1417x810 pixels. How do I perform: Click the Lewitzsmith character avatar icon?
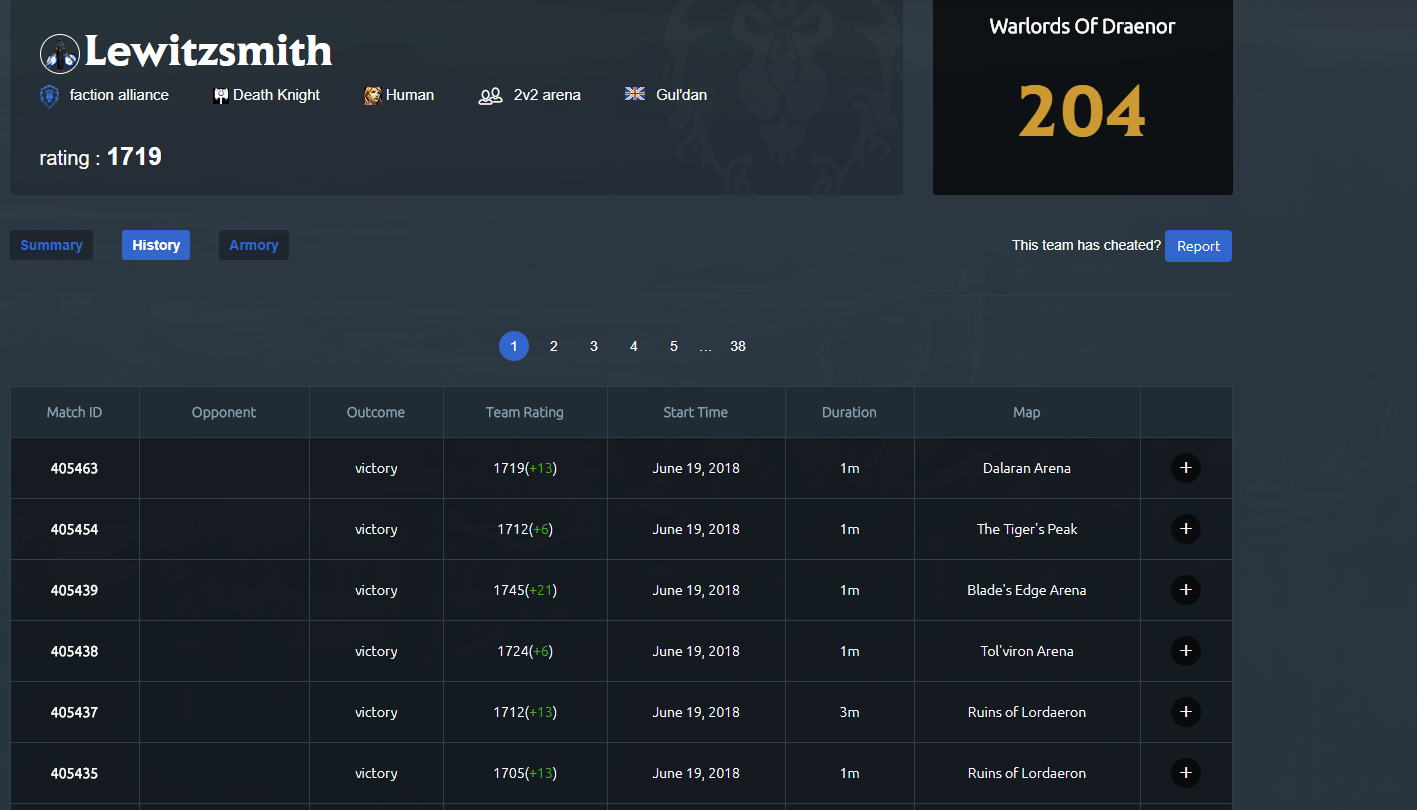pyautogui.click(x=60, y=53)
